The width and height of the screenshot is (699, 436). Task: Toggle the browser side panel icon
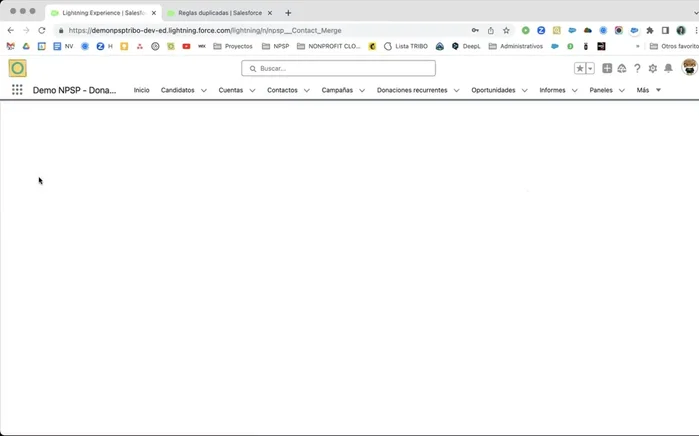pyautogui.click(x=665, y=30)
